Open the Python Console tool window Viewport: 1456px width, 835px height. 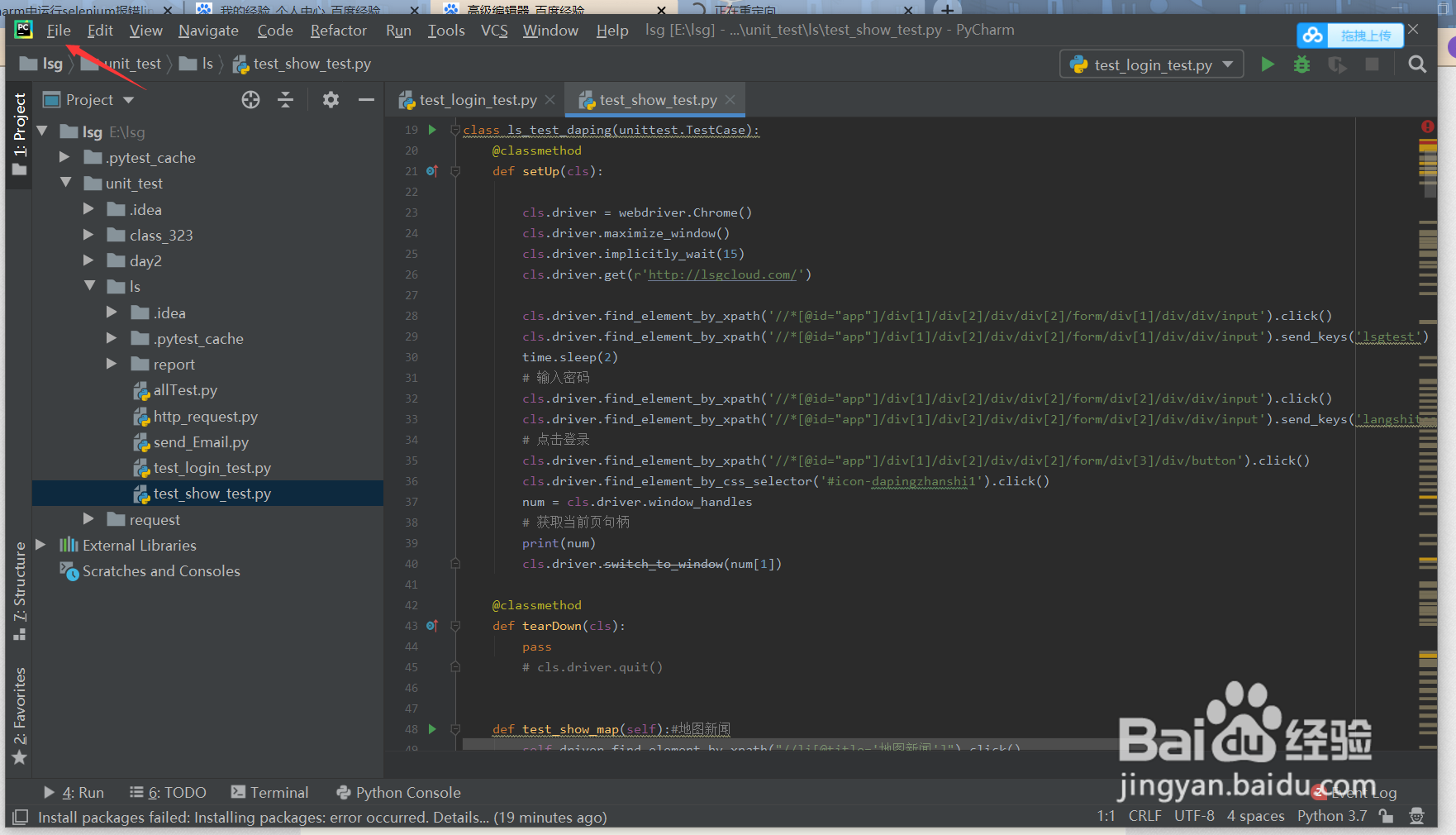(398, 793)
